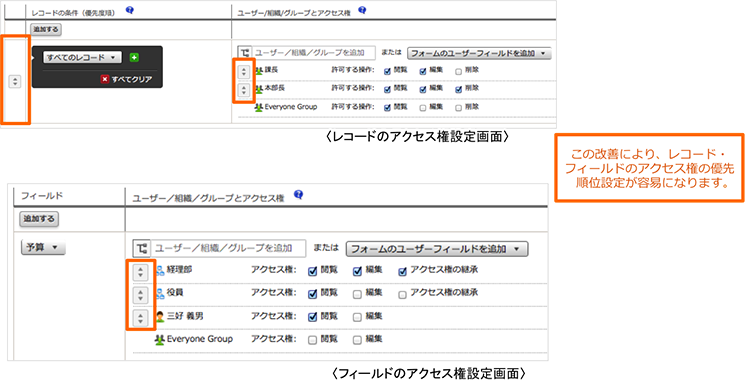Viewport: 745px width, 380px height.
Task: Click help icon beside レコードの条件 header
Action: pyautogui.click(x=129, y=10)
